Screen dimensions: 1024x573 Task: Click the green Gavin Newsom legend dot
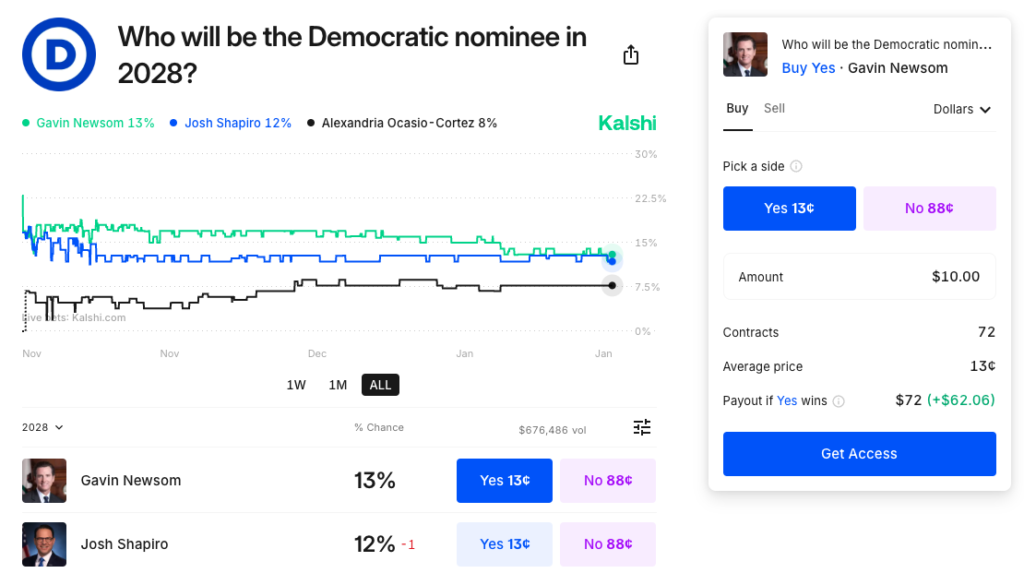tap(26, 123)
